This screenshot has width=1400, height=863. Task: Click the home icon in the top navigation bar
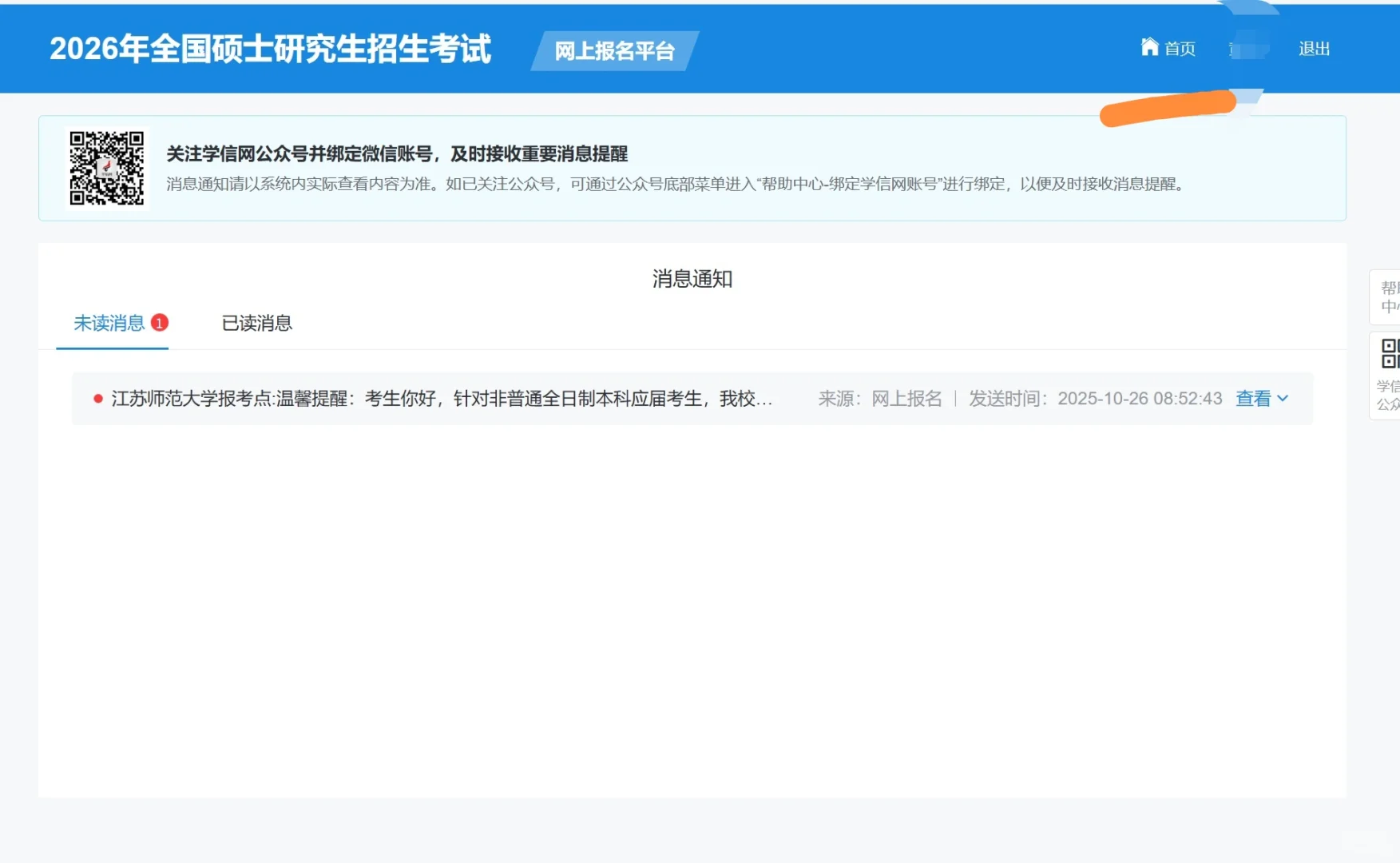click(1150, 48)
